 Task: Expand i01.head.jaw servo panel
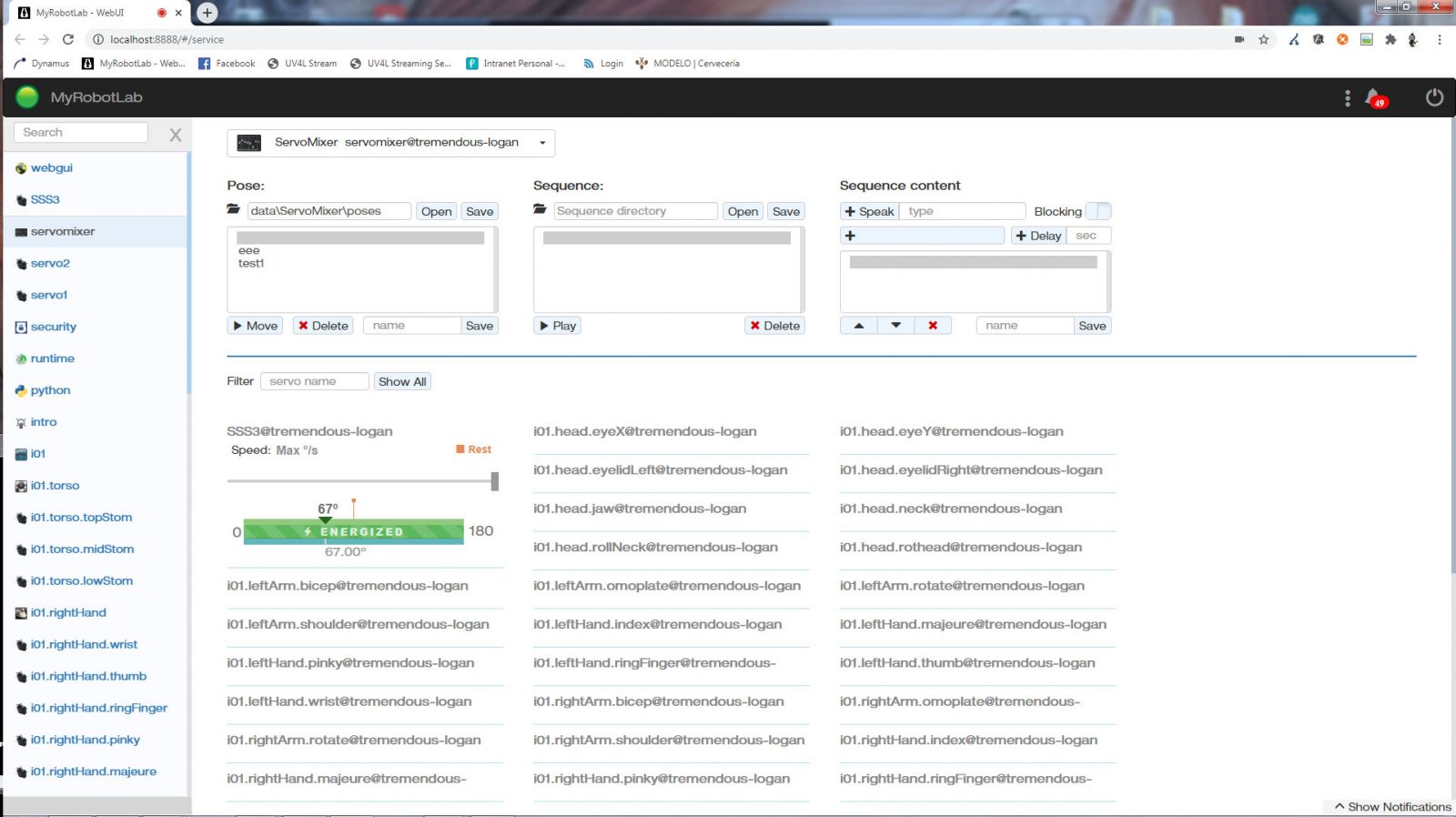tap(640, 509)
